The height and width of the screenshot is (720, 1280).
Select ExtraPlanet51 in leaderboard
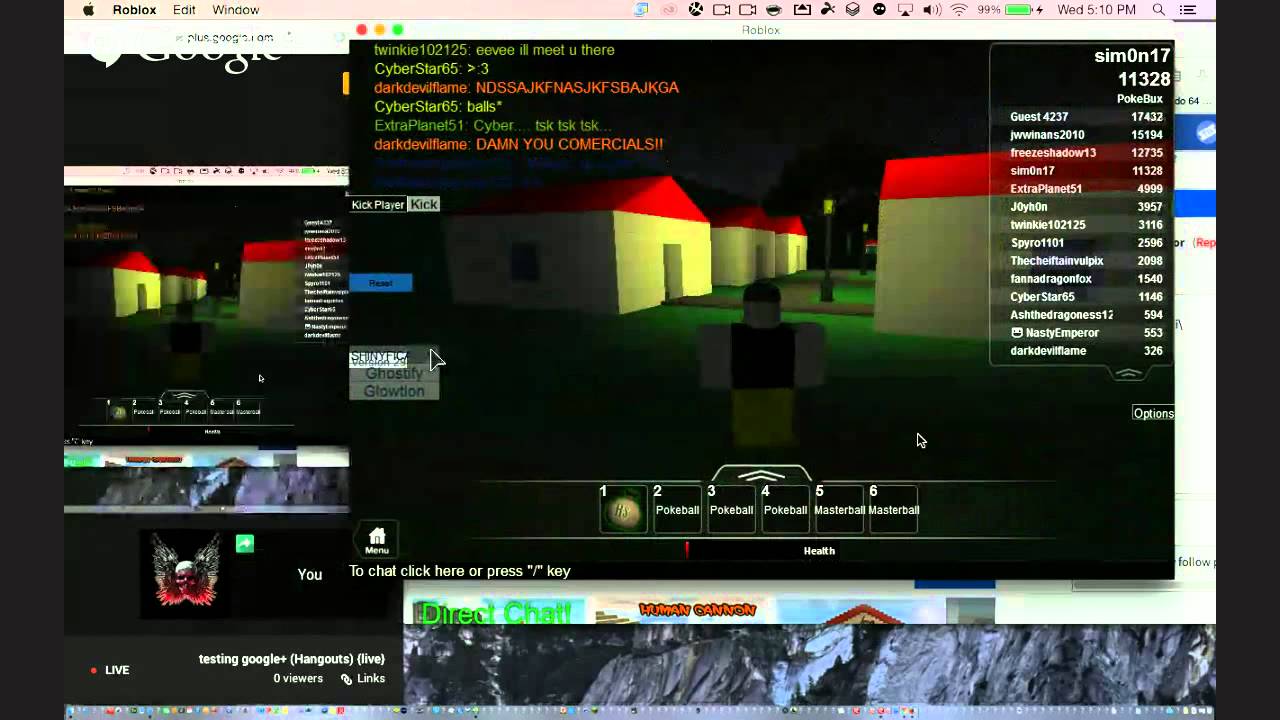pos(1086,189)
